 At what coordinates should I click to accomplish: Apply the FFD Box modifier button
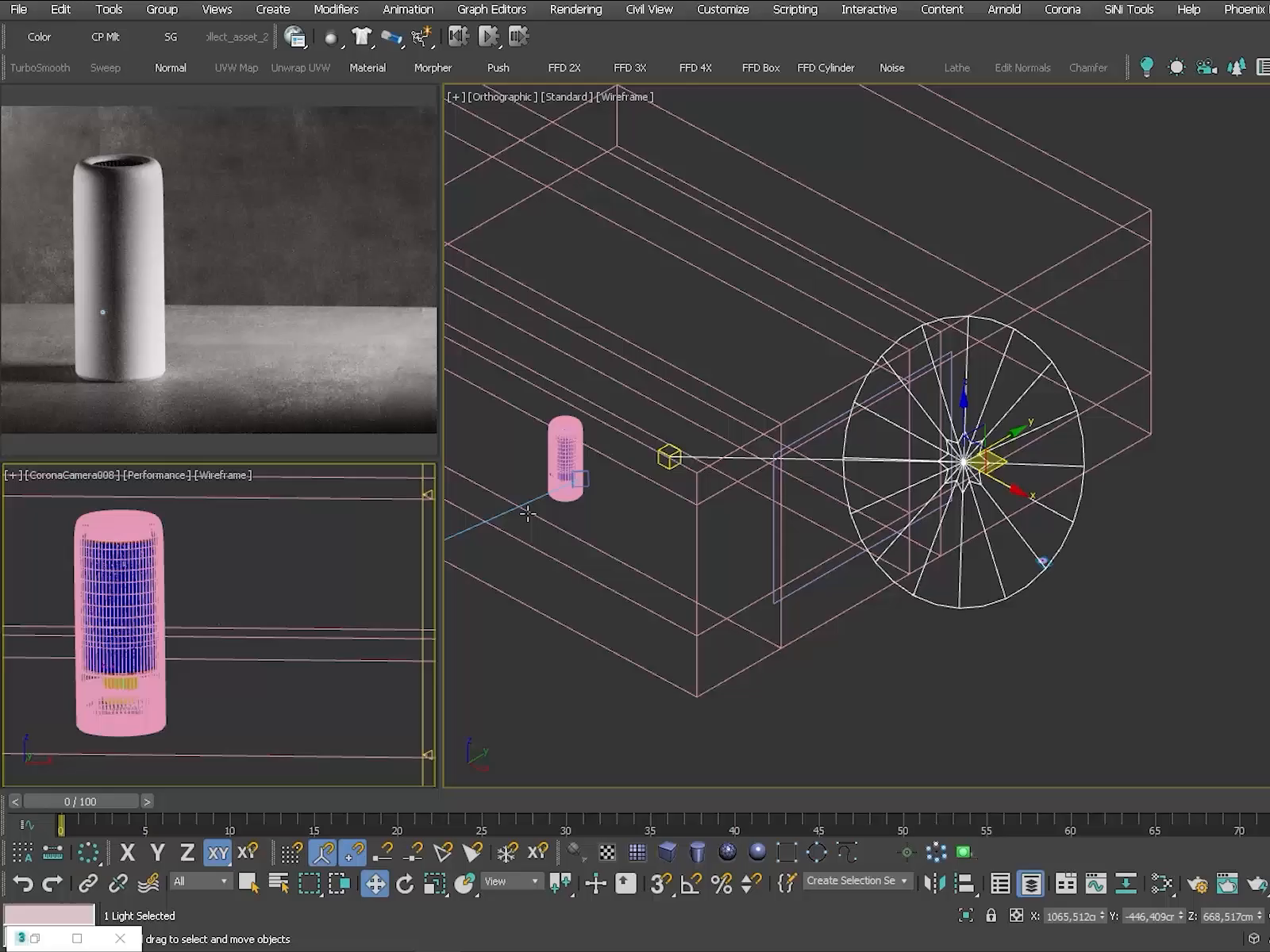tap(760, 68)
